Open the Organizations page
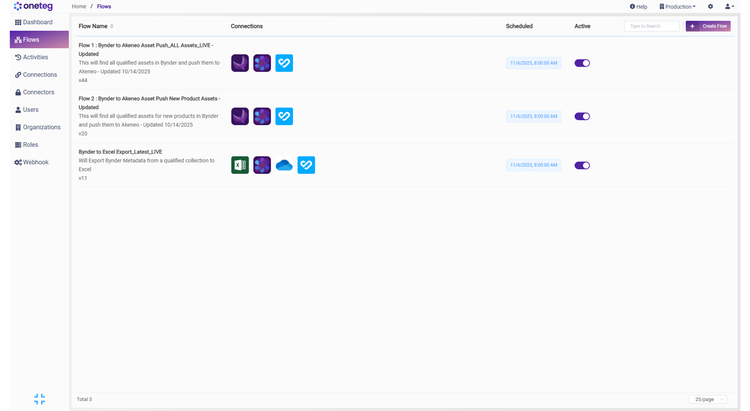 tap(38, 127)
